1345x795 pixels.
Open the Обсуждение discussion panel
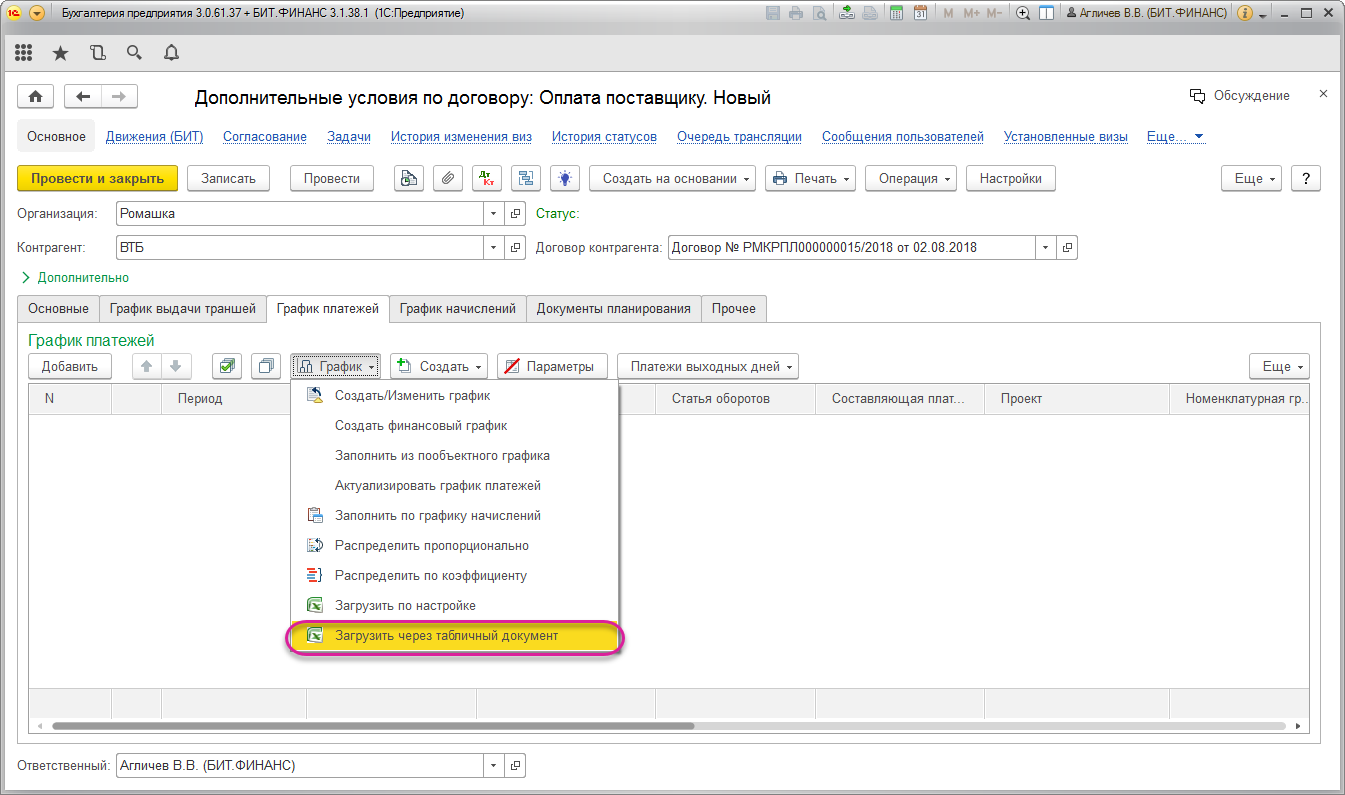[x=1240, y=95]
